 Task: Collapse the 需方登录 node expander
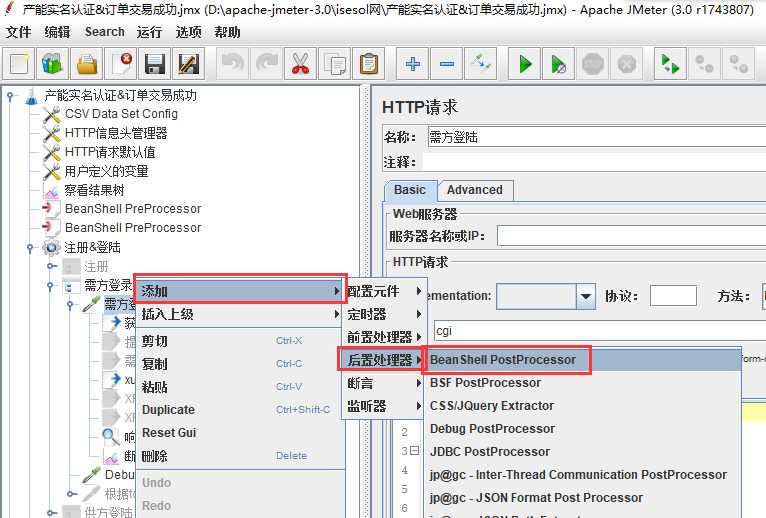coord(50,286)
